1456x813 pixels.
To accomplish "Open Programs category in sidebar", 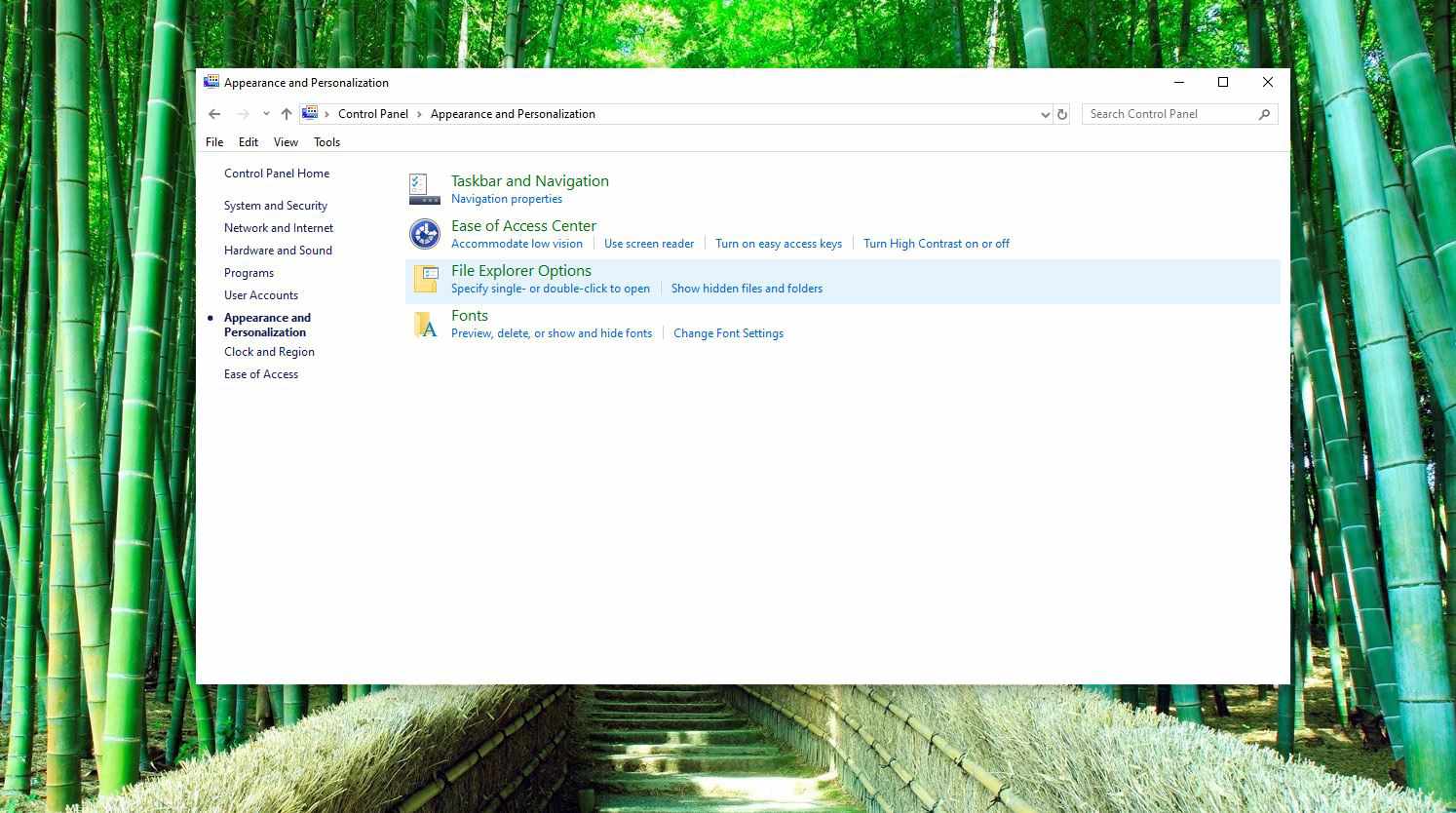I will [249, 273].
